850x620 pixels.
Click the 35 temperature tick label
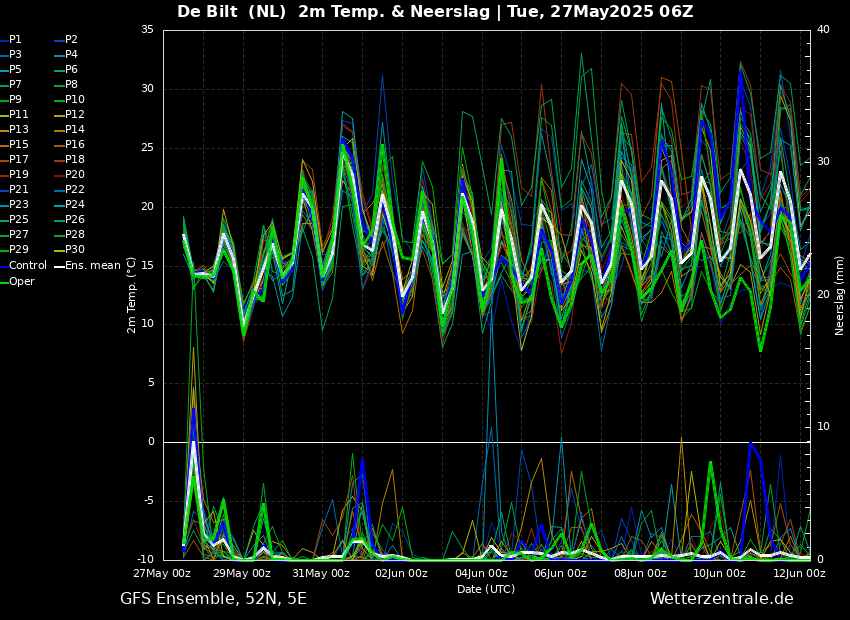click(147, 30)
